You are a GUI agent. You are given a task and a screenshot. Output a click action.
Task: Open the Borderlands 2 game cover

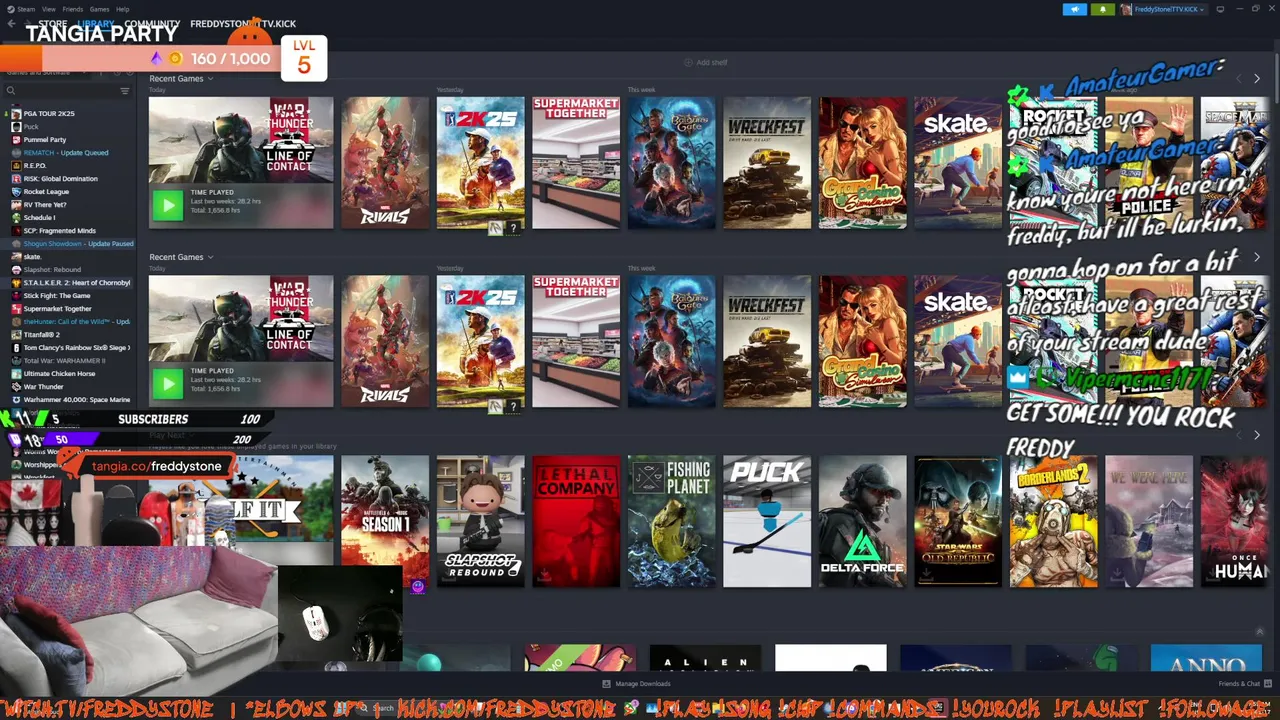pos(1053,521)
